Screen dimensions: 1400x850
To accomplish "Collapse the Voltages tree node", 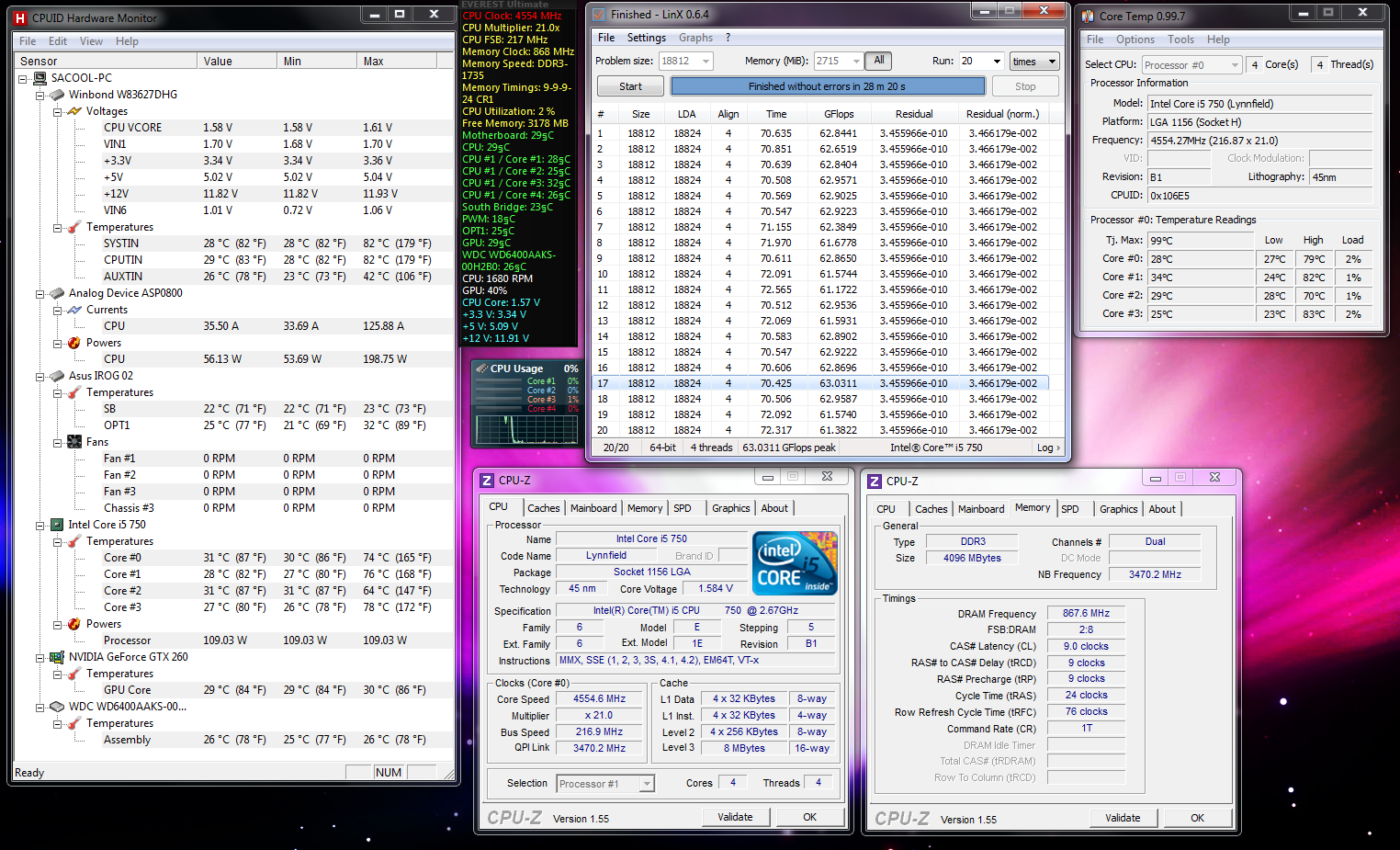I will pyautogui.click(x=57, y=111).
